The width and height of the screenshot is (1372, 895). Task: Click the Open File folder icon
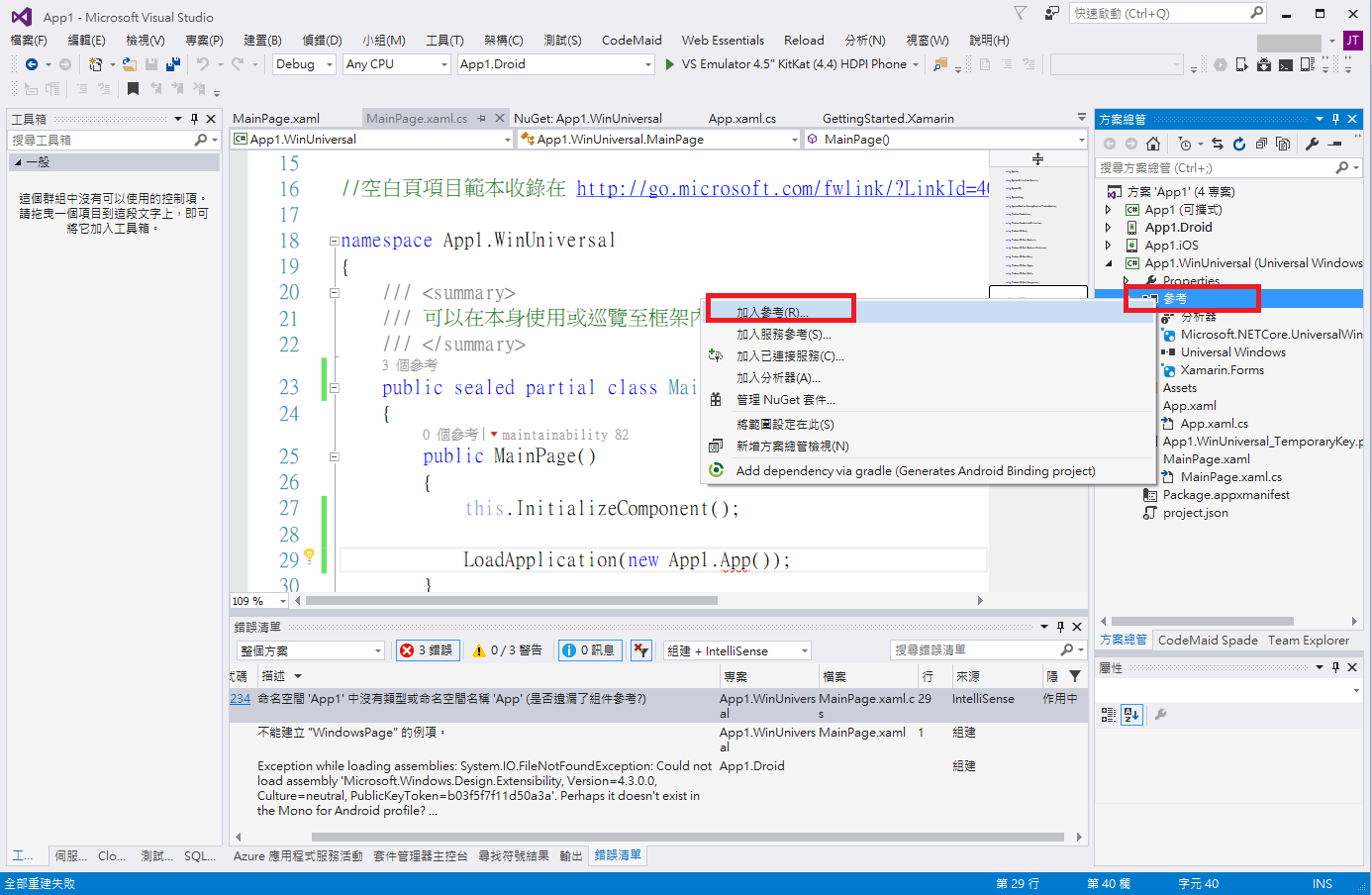tap(130, 64)
